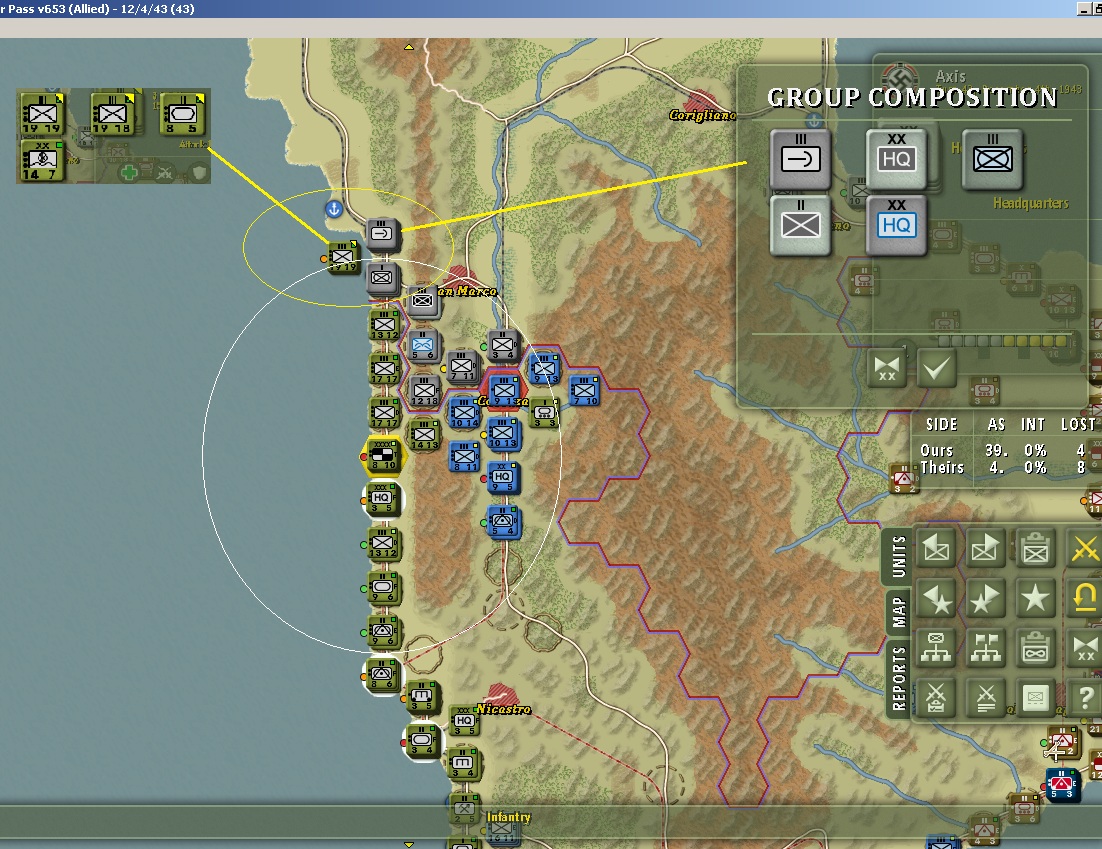Click the faded crossed swords attacker icon
1102x849 pixels.
(164, 172)
